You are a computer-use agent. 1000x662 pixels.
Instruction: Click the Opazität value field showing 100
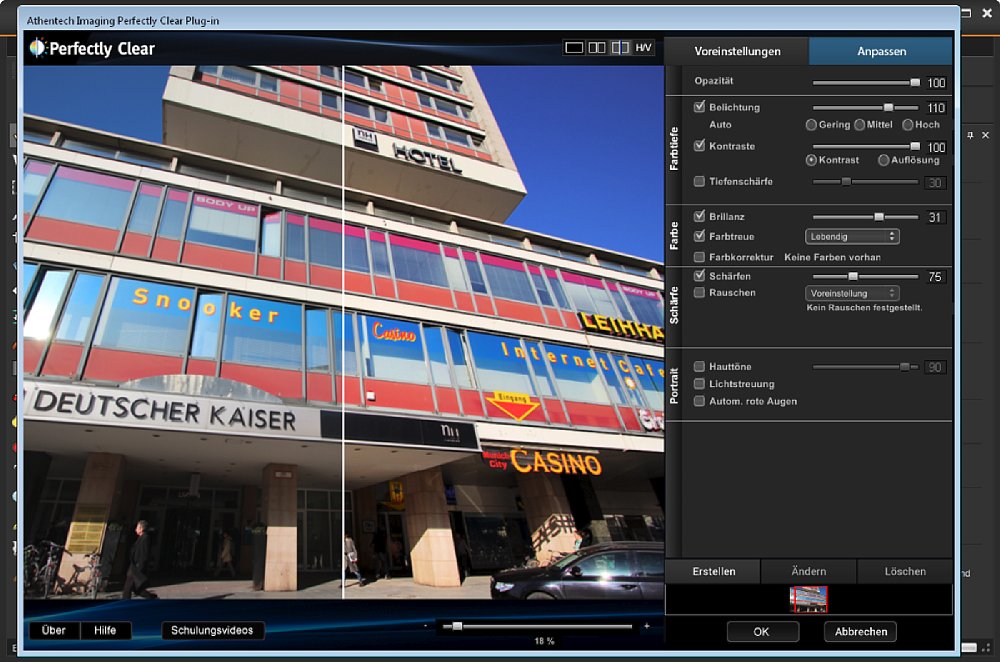click(x=936, y=83)
